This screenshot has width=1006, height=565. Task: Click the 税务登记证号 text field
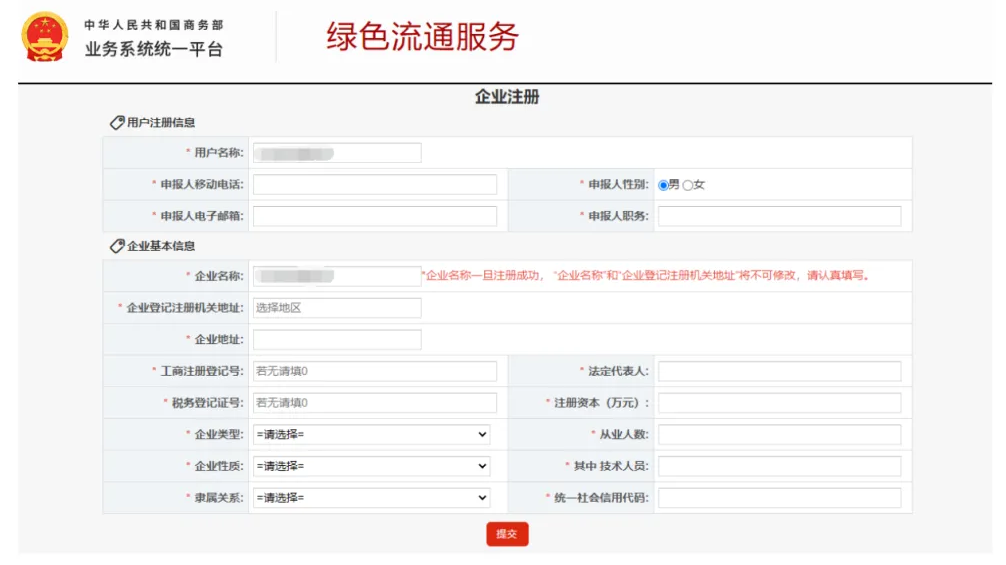click(375, 403)
